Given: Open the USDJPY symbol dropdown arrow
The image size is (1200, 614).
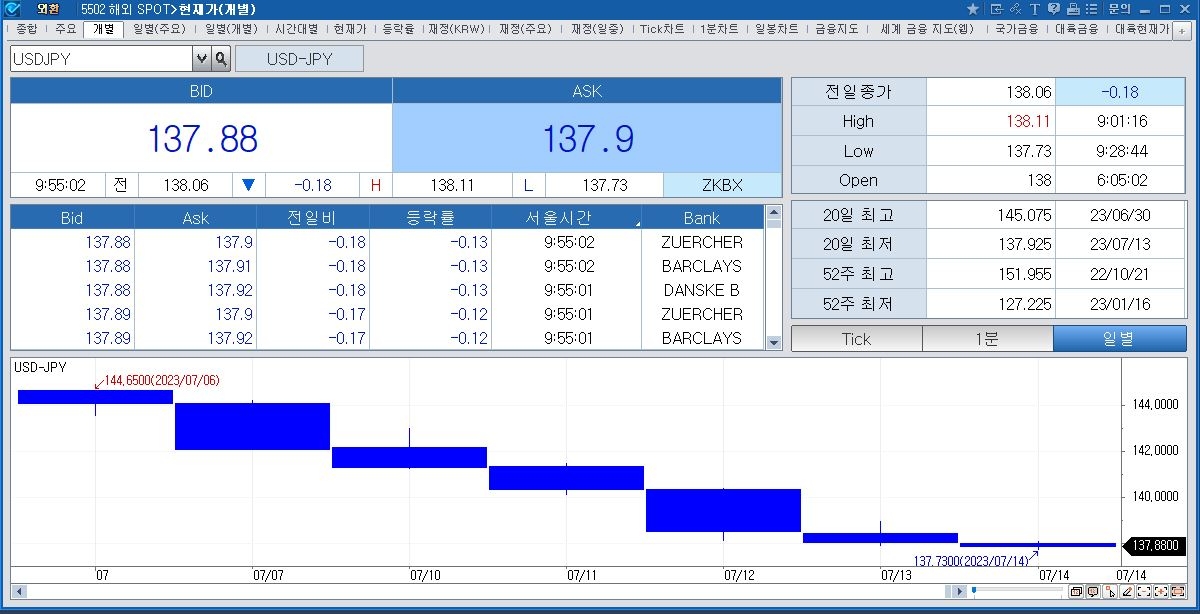Looking at the screenshot, I should [201, 59].
